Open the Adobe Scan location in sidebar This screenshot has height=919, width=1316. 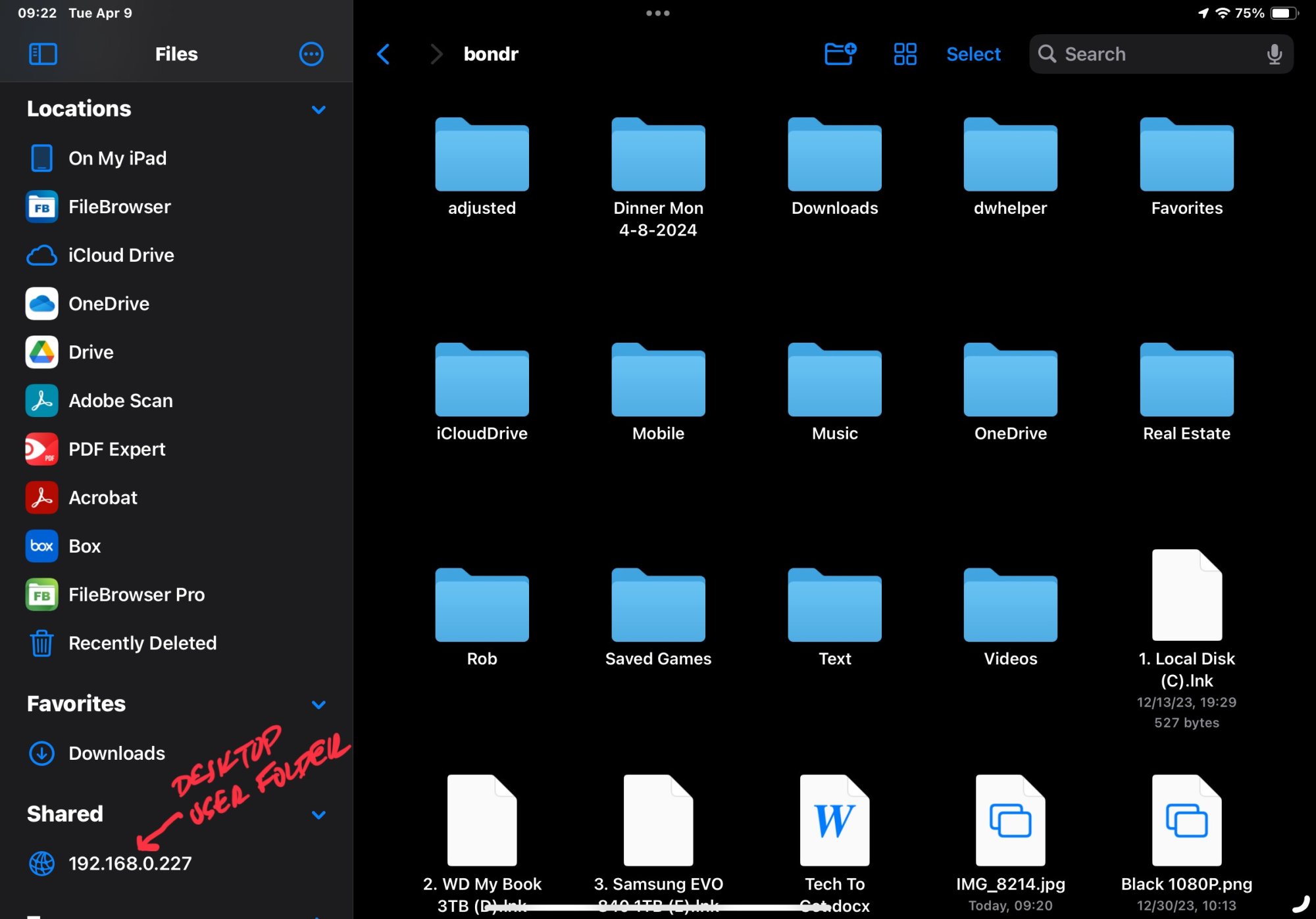120,400
